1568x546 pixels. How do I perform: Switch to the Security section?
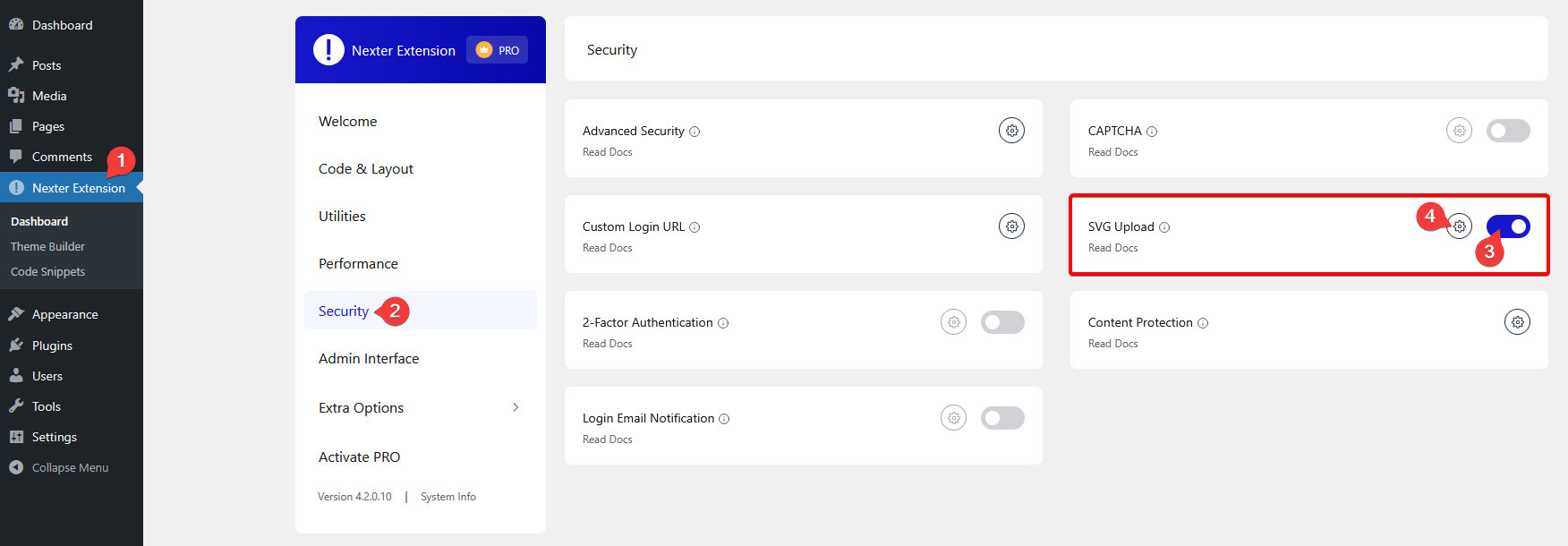(x=343, y=311)
